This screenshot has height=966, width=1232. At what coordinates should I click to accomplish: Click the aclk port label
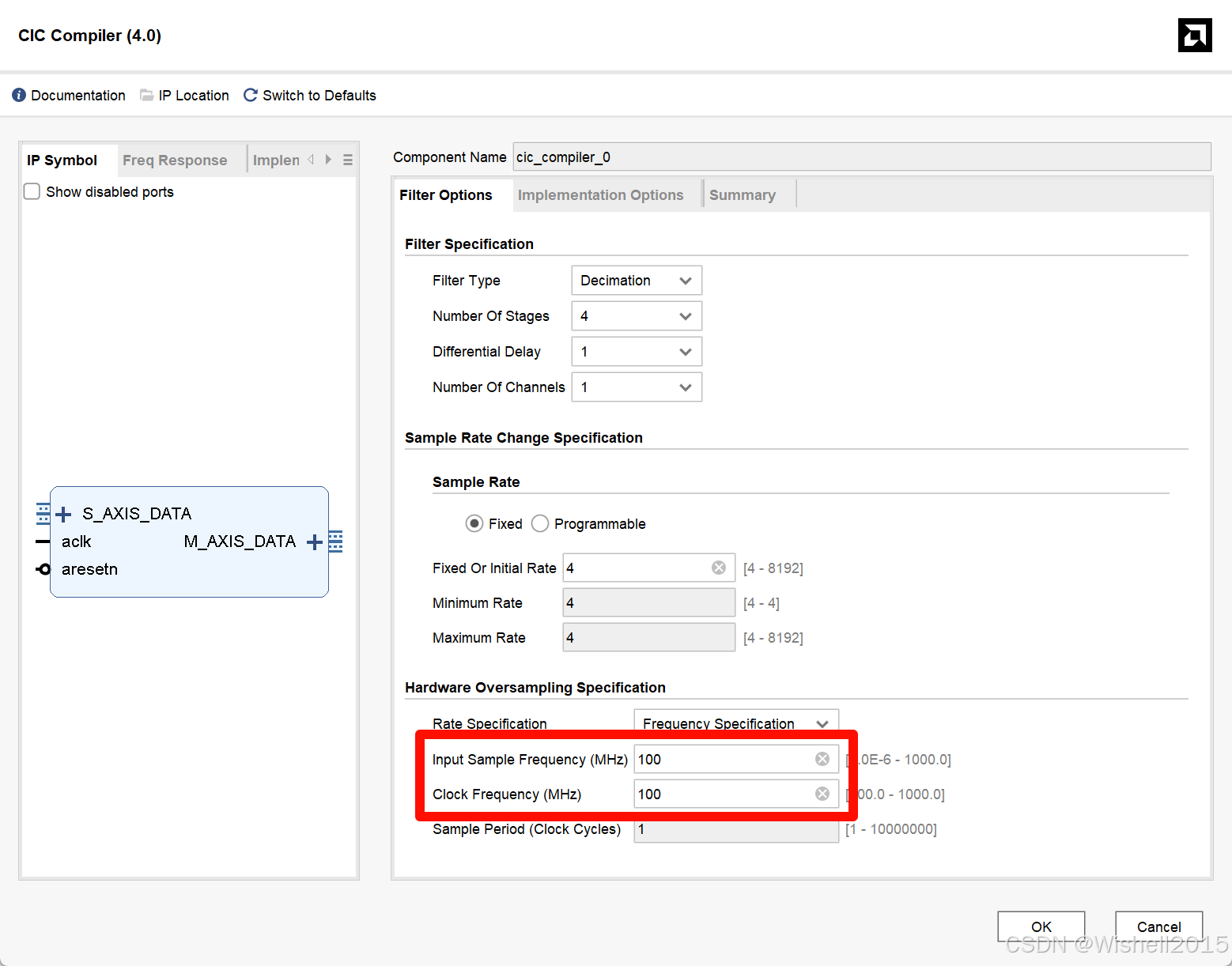click(77, 541)
